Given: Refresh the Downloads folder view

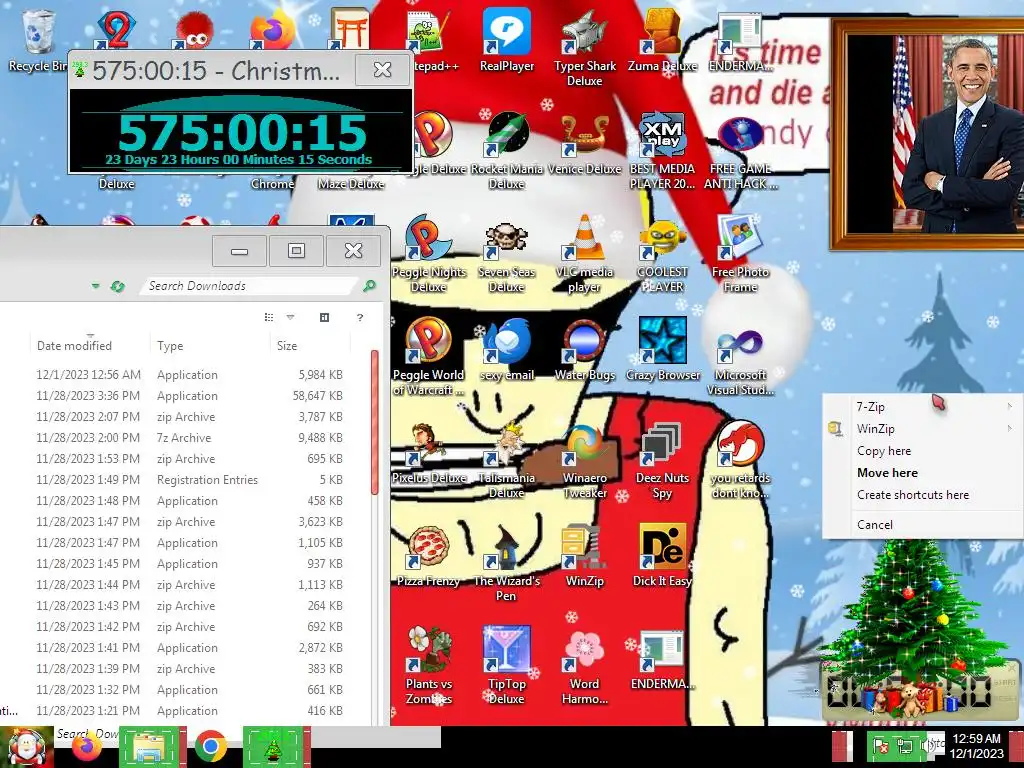Looking at the screenshot, I should tap(118, 286).
